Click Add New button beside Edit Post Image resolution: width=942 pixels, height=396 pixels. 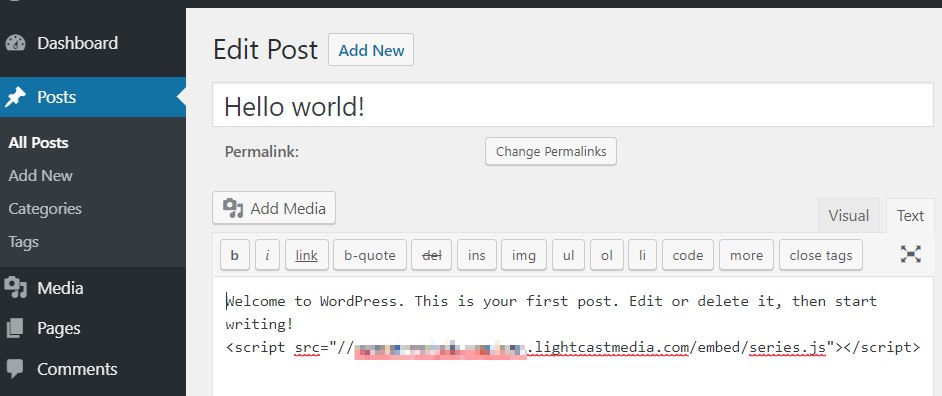(371, 50)
